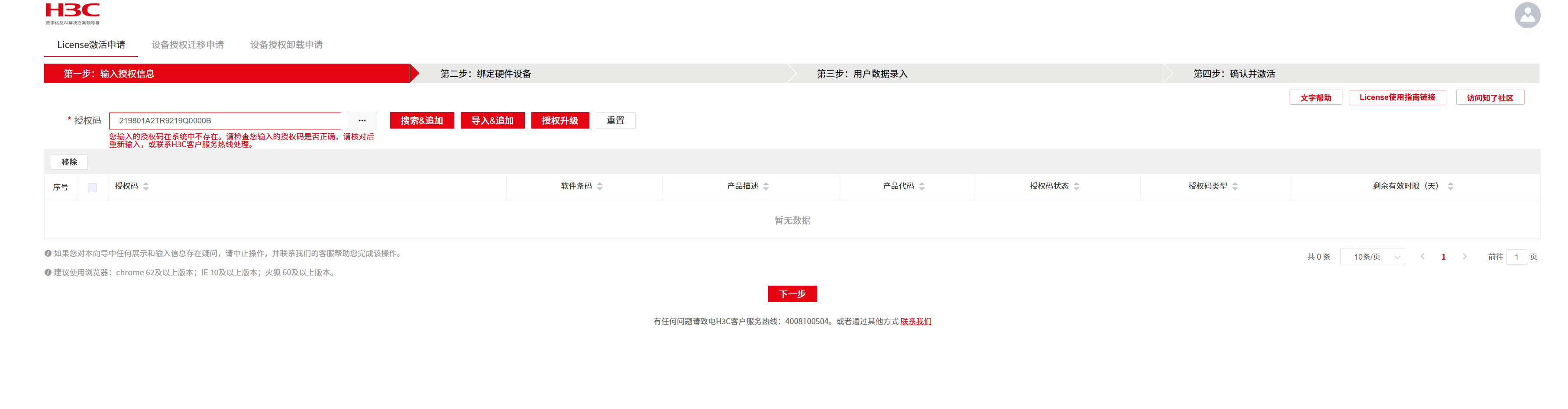This screenshot has height=409, width=1568.
Task: Go to the previous page arrow
Action: (x=1423, y=257)
